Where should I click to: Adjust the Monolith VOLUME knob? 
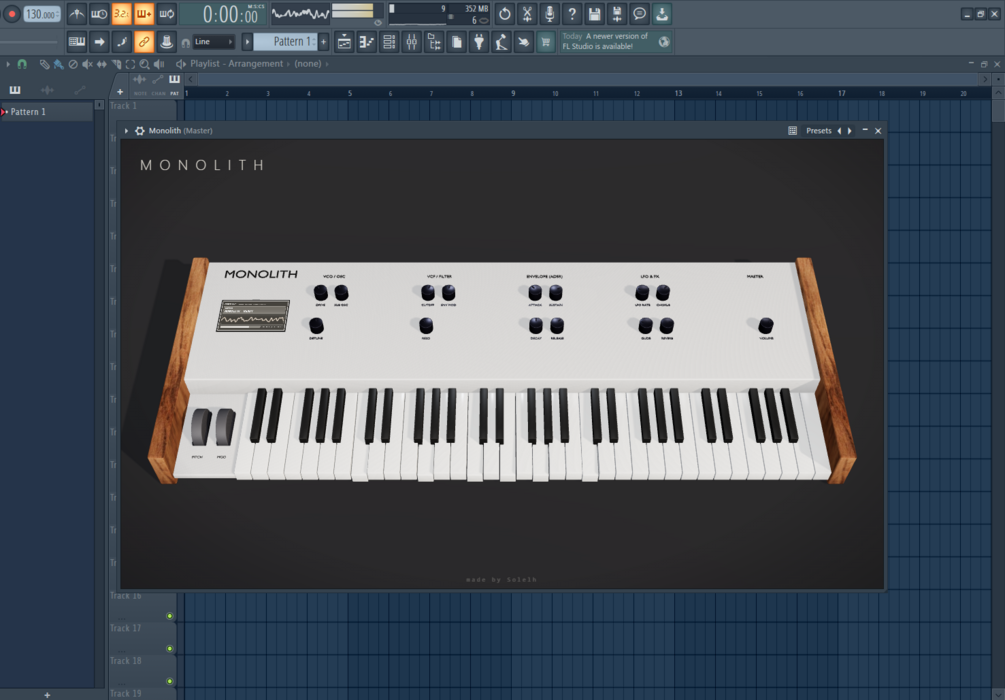(x=766, y=326)
